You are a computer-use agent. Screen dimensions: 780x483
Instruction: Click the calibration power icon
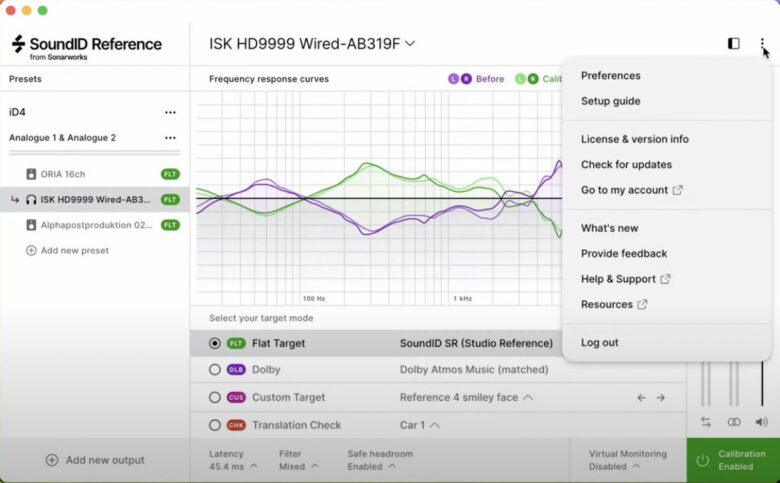point(702,460)
